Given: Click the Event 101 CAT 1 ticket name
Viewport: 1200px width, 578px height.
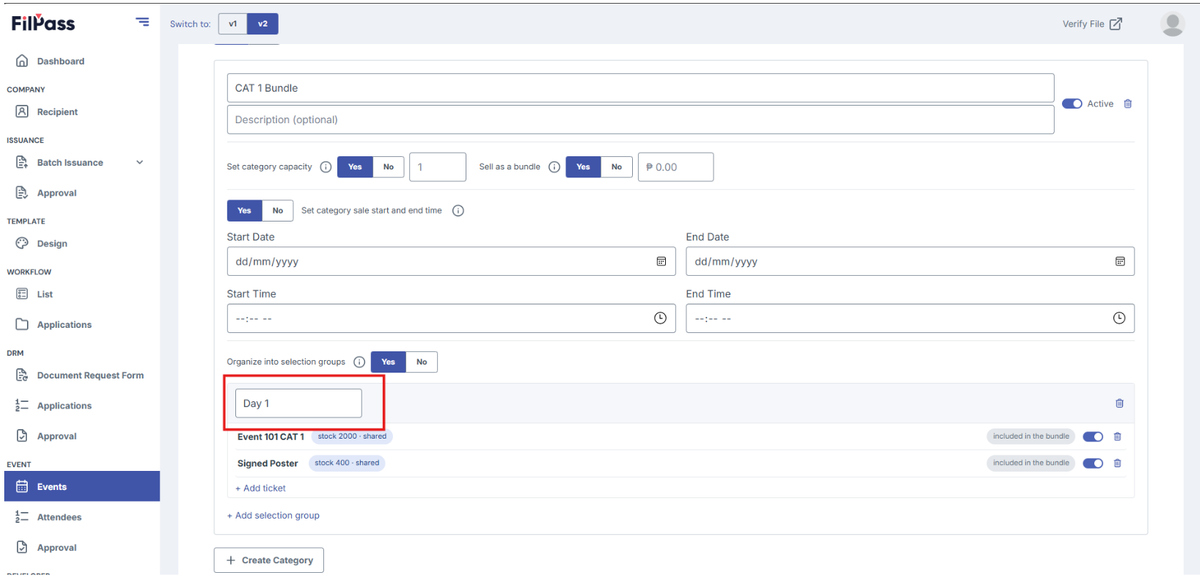Looking at the screenshot, I should tap(270, 436).
